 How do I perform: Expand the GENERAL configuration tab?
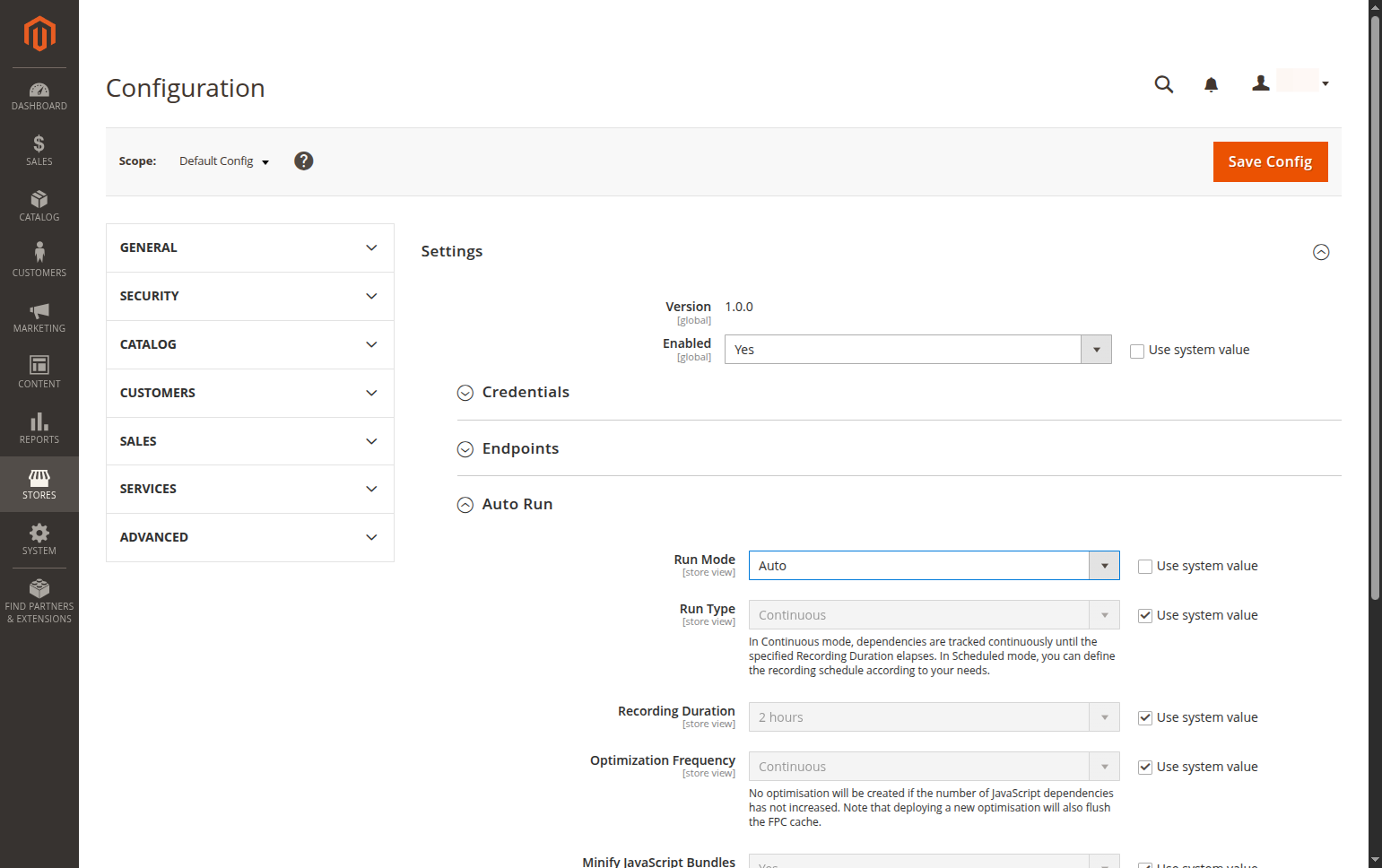[x=250, y=248]
